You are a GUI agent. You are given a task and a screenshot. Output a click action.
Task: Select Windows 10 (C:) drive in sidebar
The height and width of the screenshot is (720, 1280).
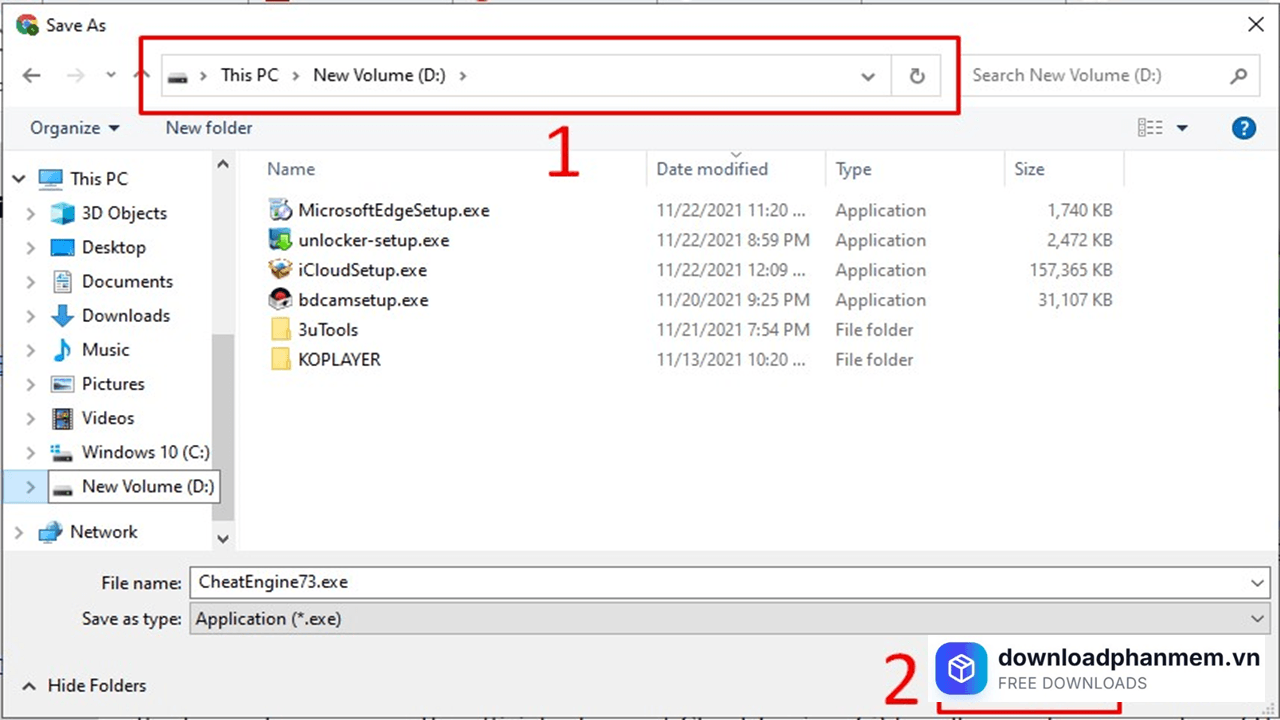point(145,452)
